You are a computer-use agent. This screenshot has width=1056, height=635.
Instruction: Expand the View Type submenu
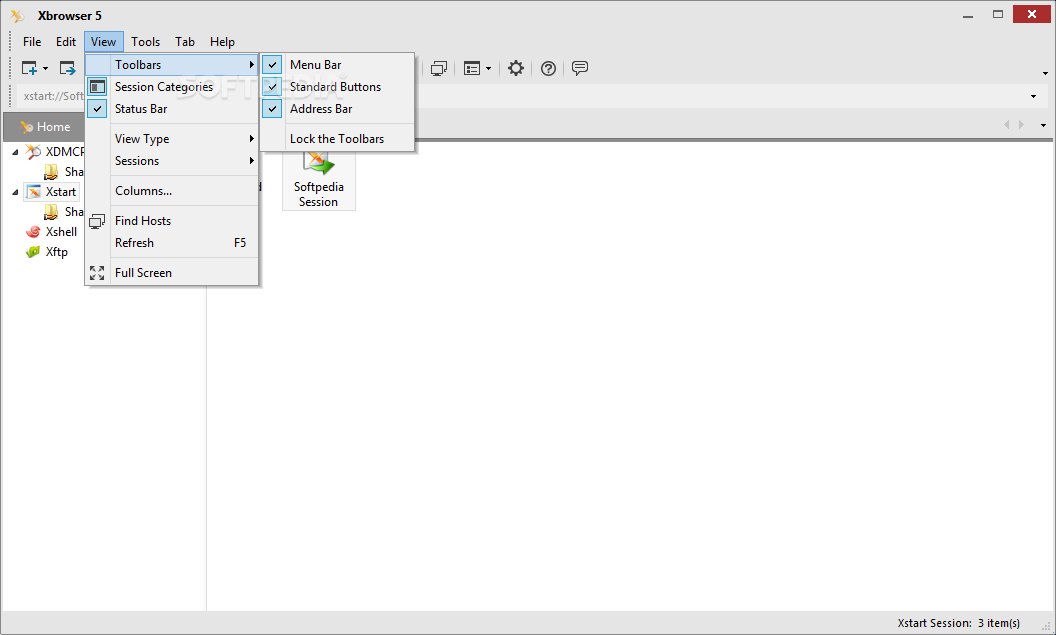[172, 139]
